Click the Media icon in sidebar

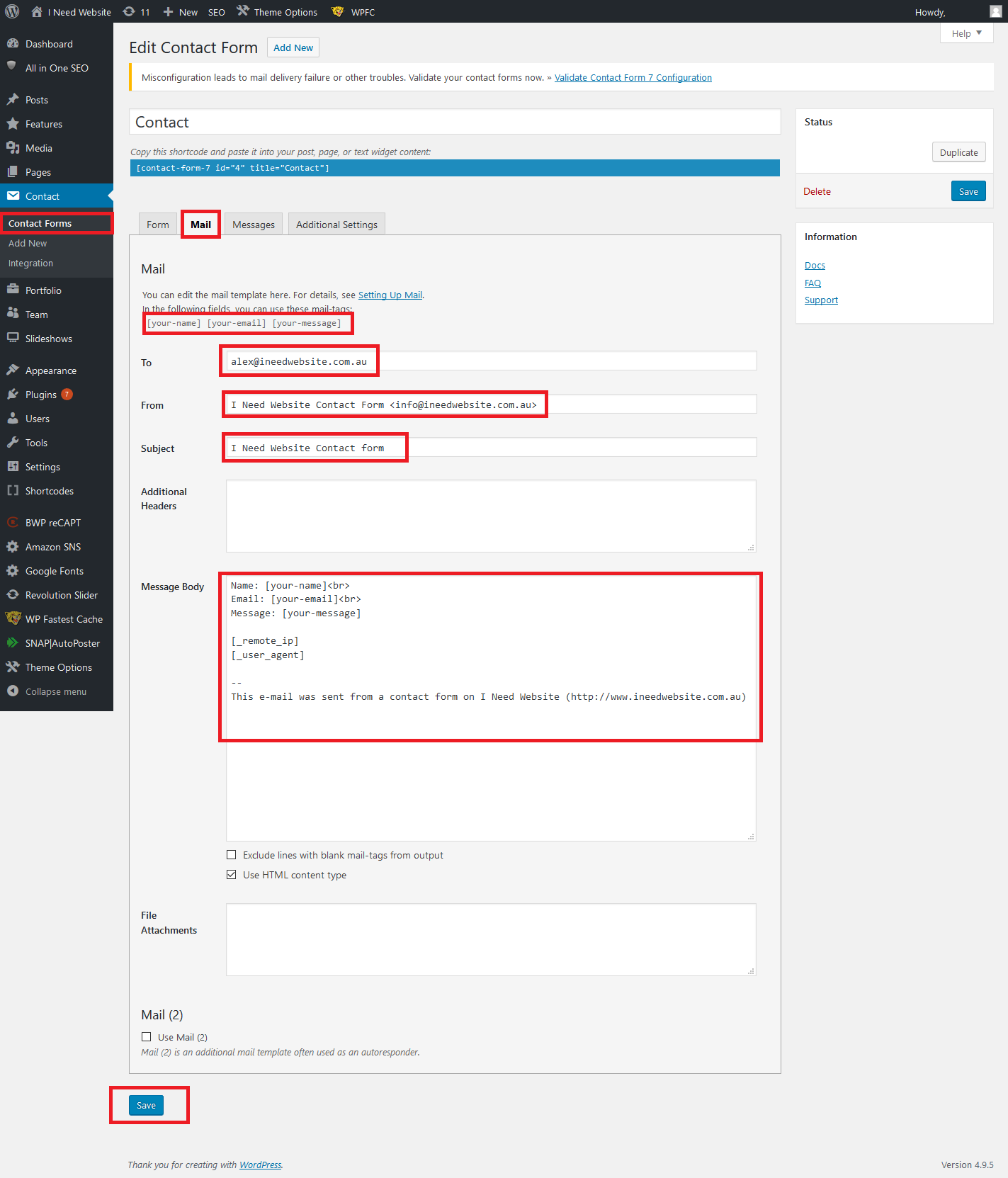coord(13,148)
